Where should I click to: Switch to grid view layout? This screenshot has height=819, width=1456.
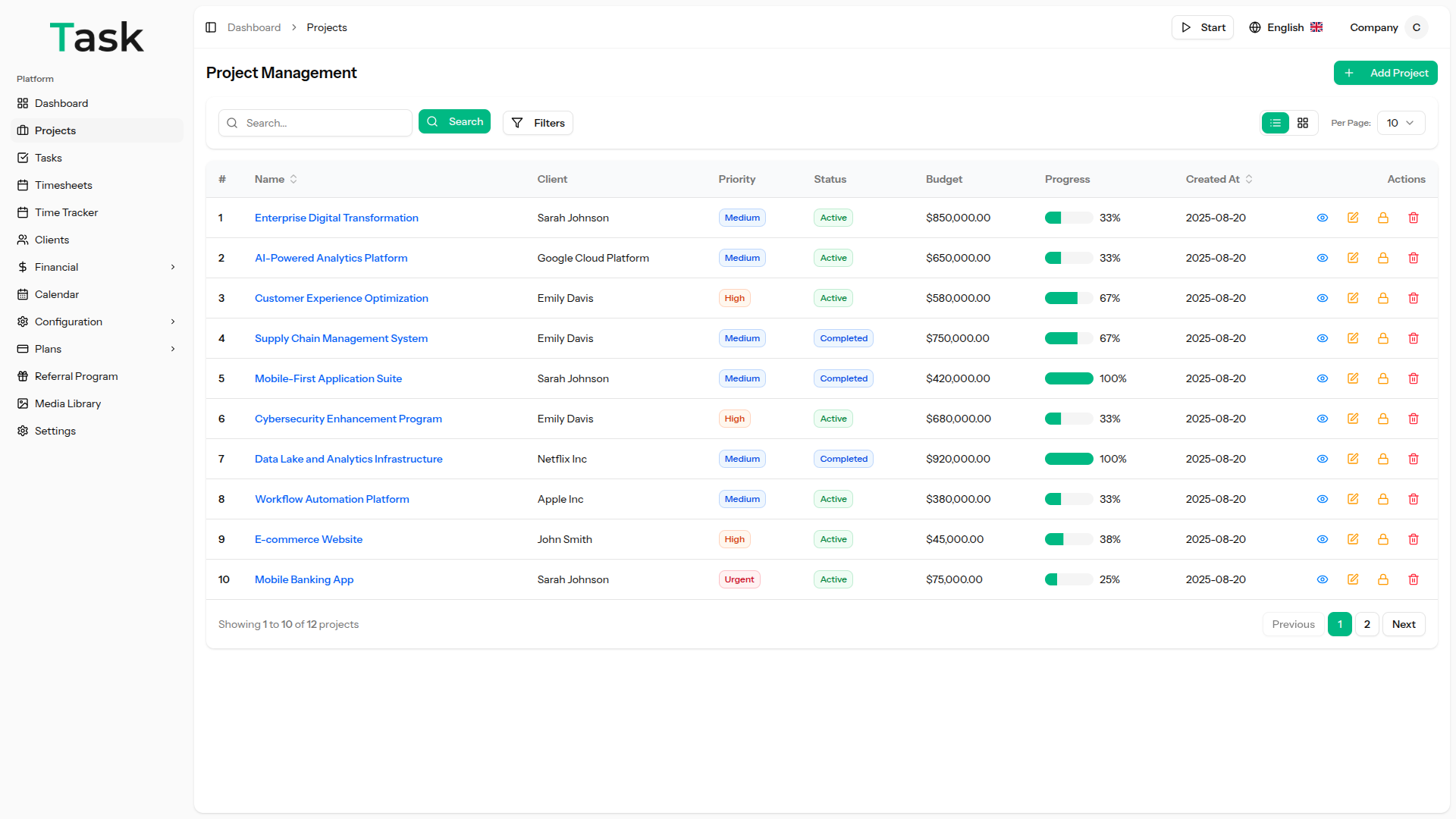pyautogui.click(x=1303, y=123)
